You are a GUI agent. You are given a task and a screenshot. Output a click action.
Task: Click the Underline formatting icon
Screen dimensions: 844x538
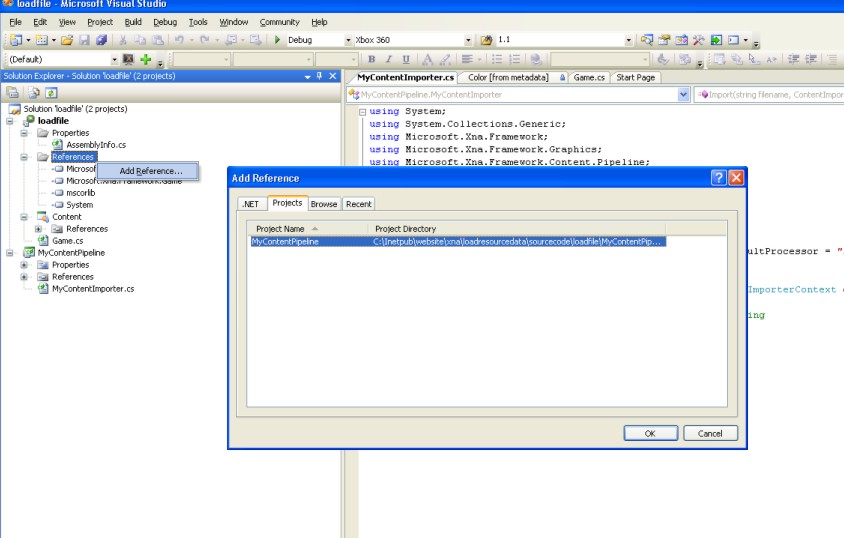pos(406,59)
